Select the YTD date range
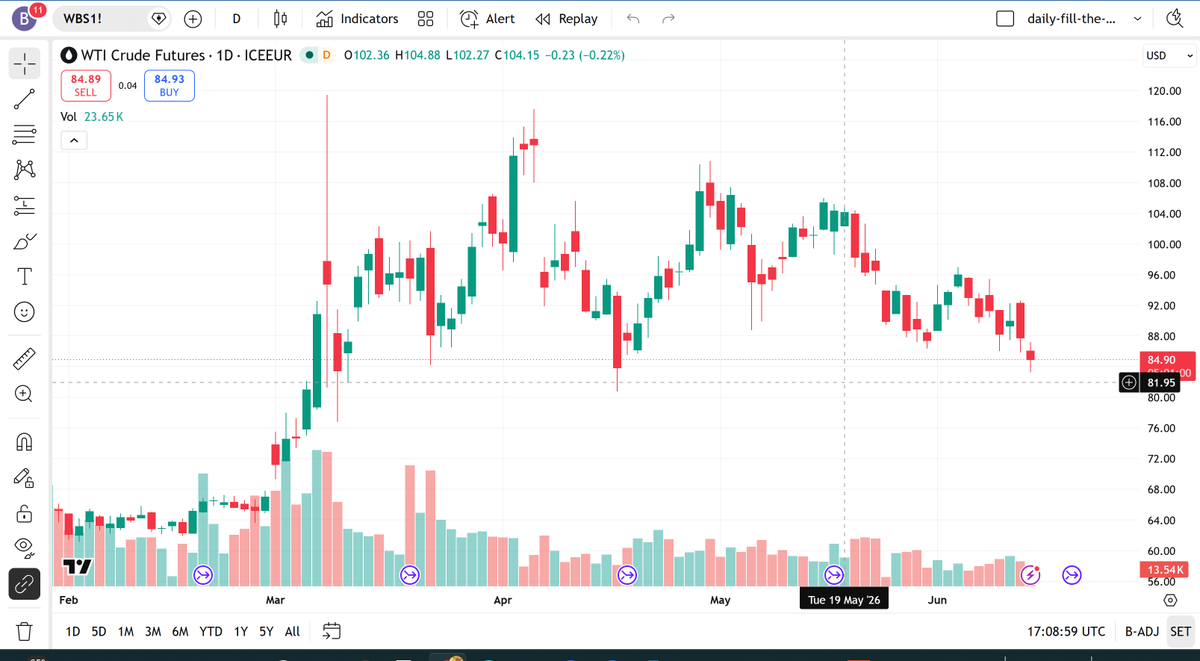 211,631
